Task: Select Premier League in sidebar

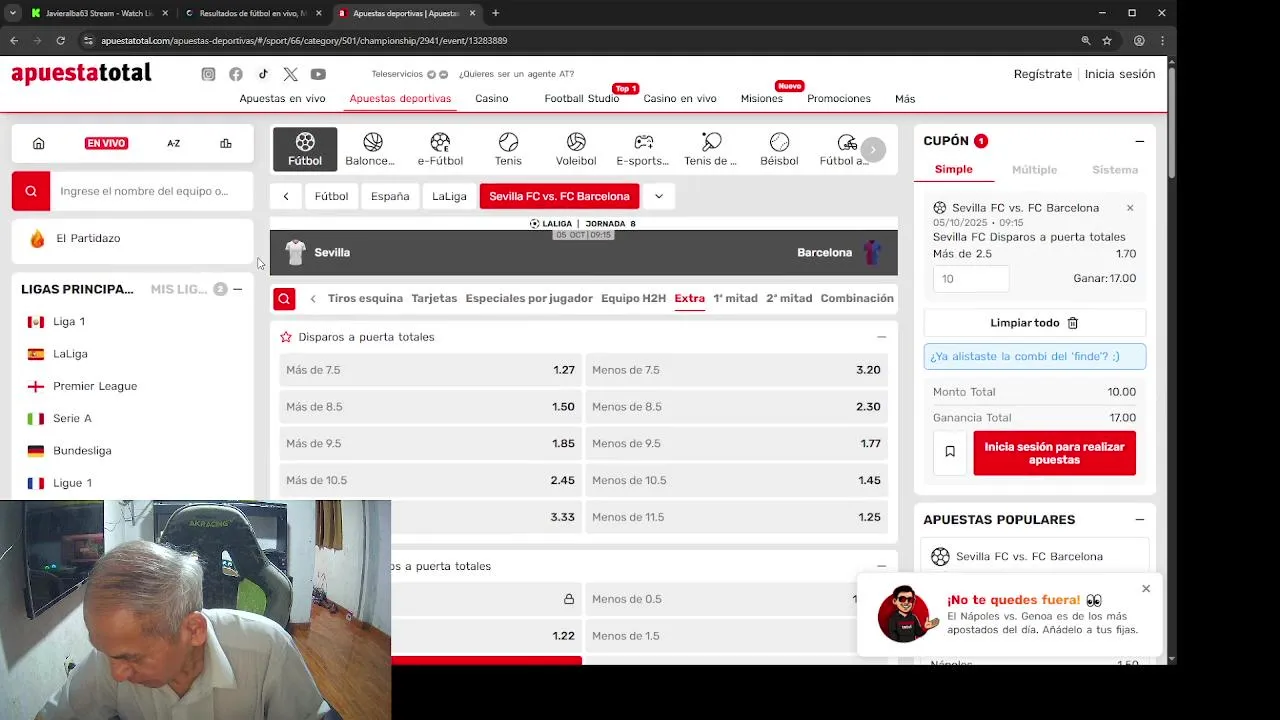Action: point(95,386)
